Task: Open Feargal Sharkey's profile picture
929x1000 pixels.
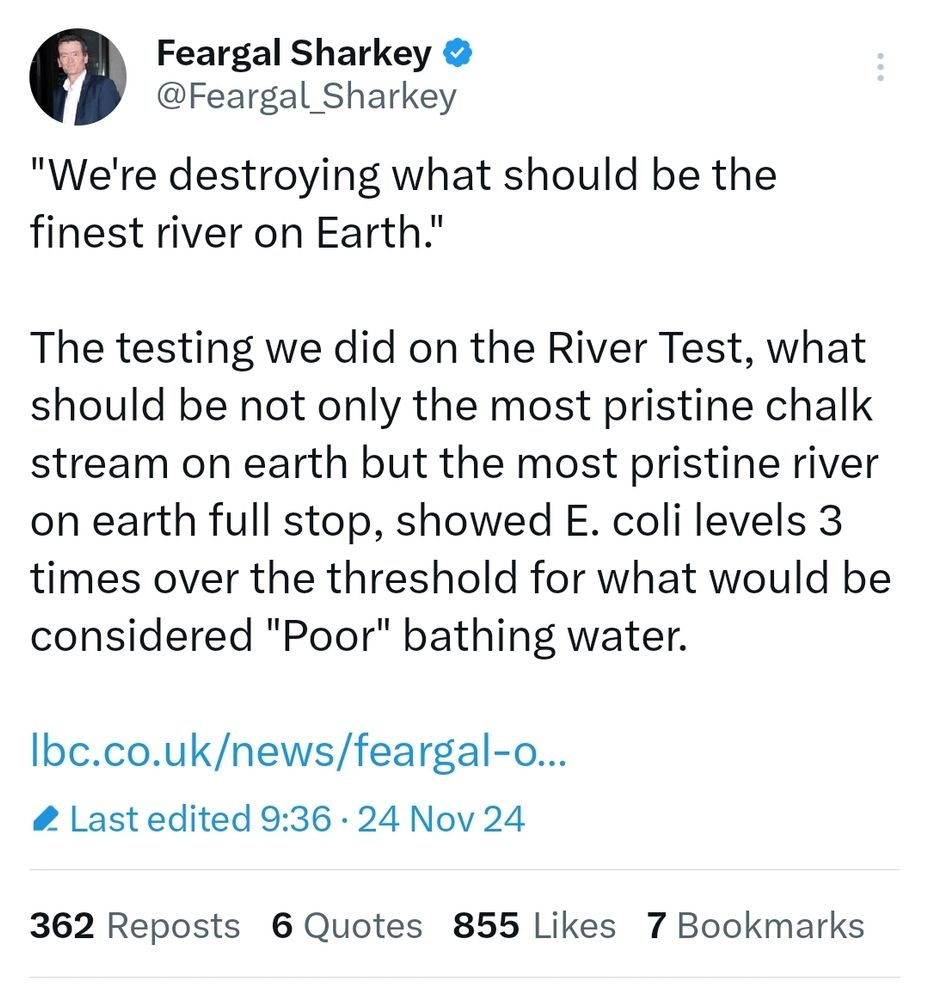Action: click(77, 77)
